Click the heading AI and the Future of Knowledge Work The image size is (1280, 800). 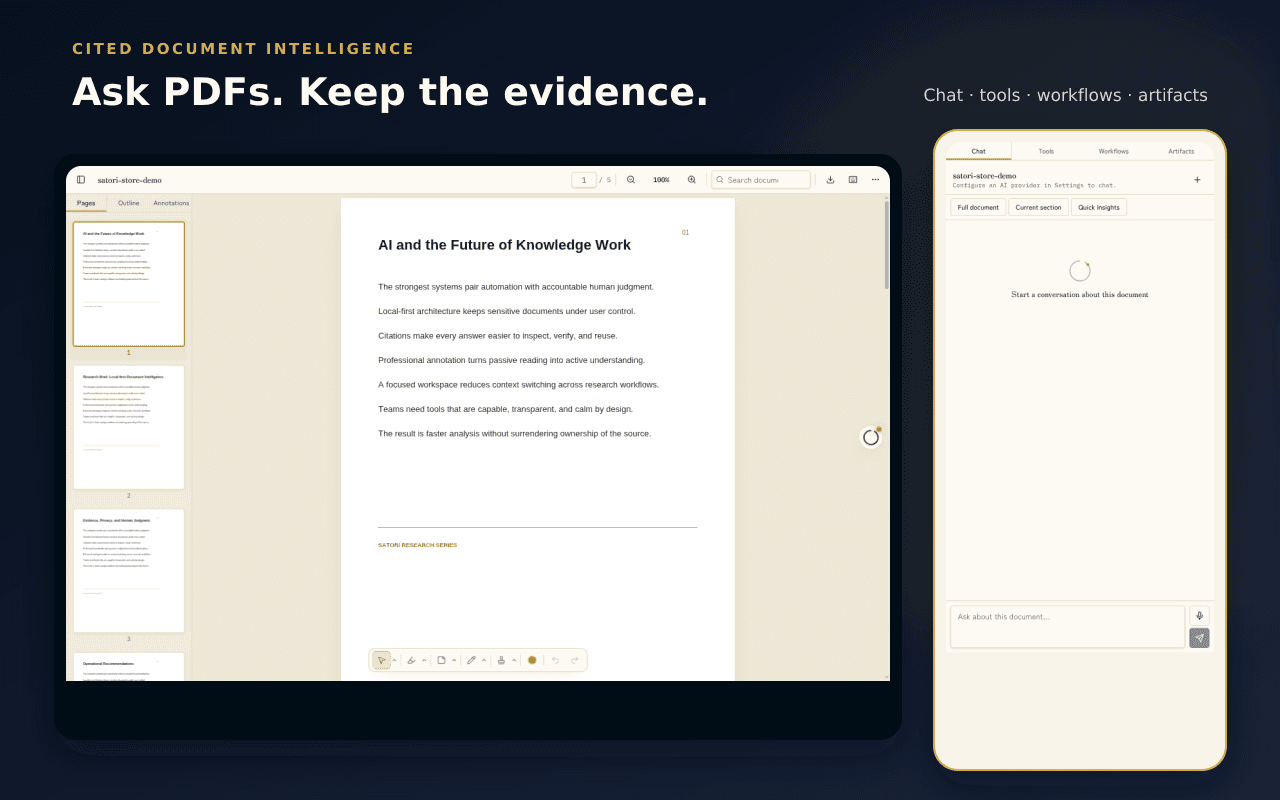pyautogui.click(x=504, y=245)
